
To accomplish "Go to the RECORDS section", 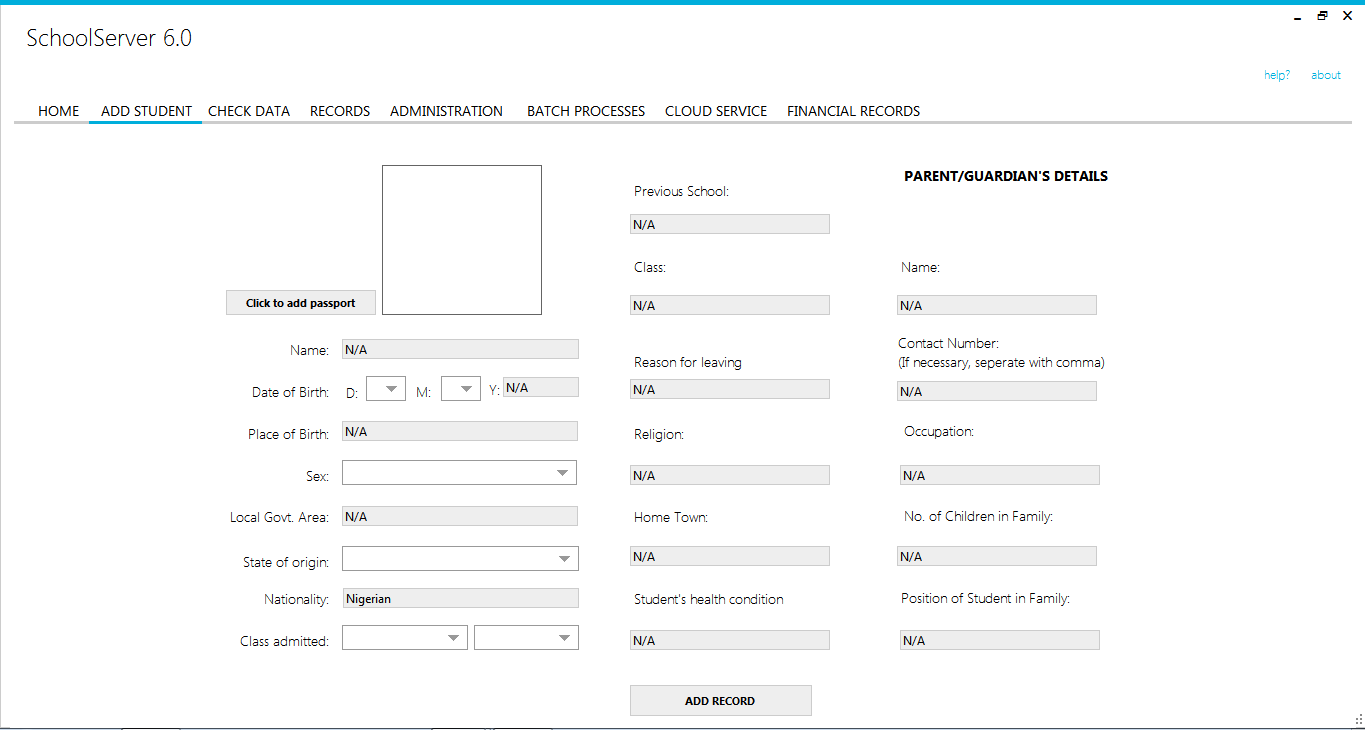I will pos(339,111).
